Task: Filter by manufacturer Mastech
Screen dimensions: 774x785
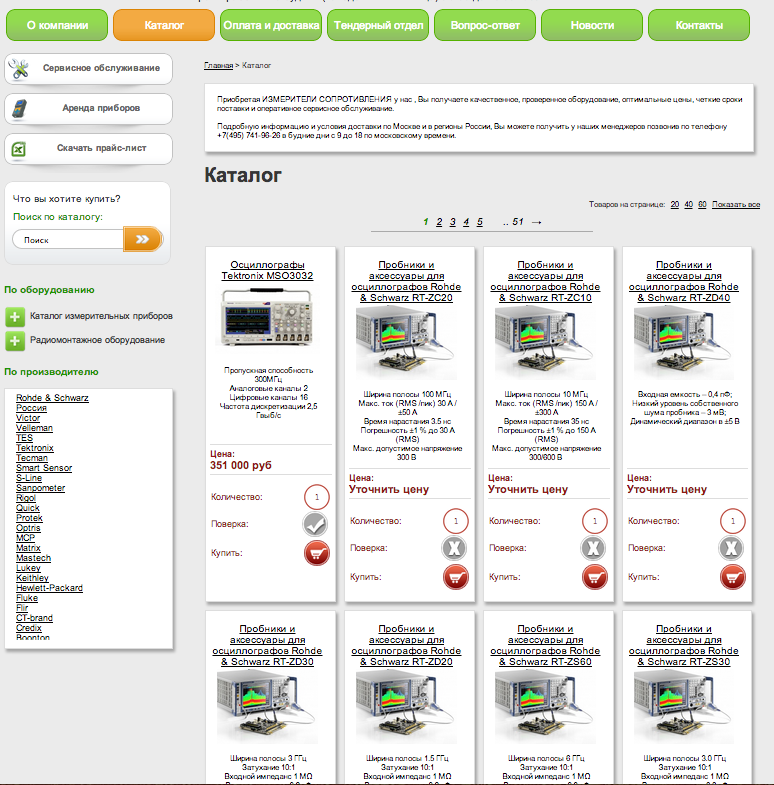Action: pos(33,558)
